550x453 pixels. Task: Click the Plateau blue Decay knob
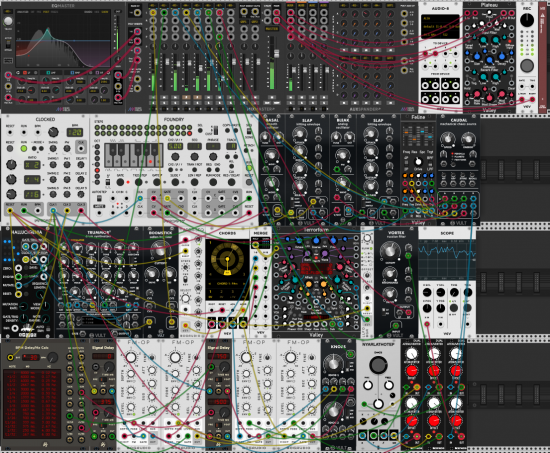point(502,57)
